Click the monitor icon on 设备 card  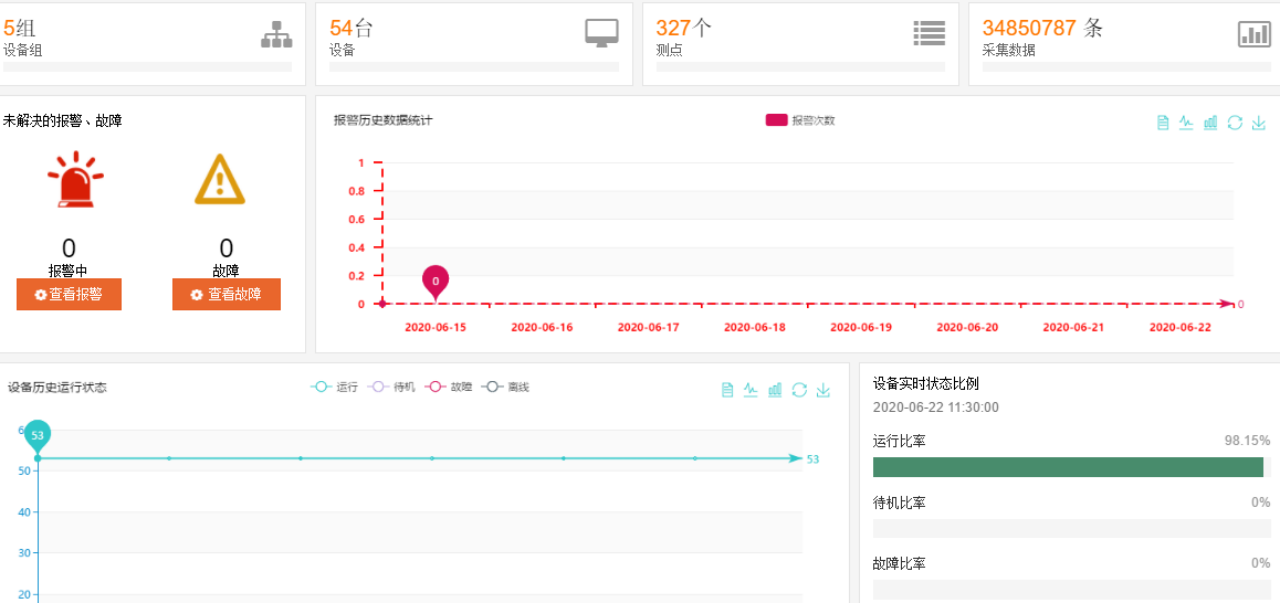602,33
